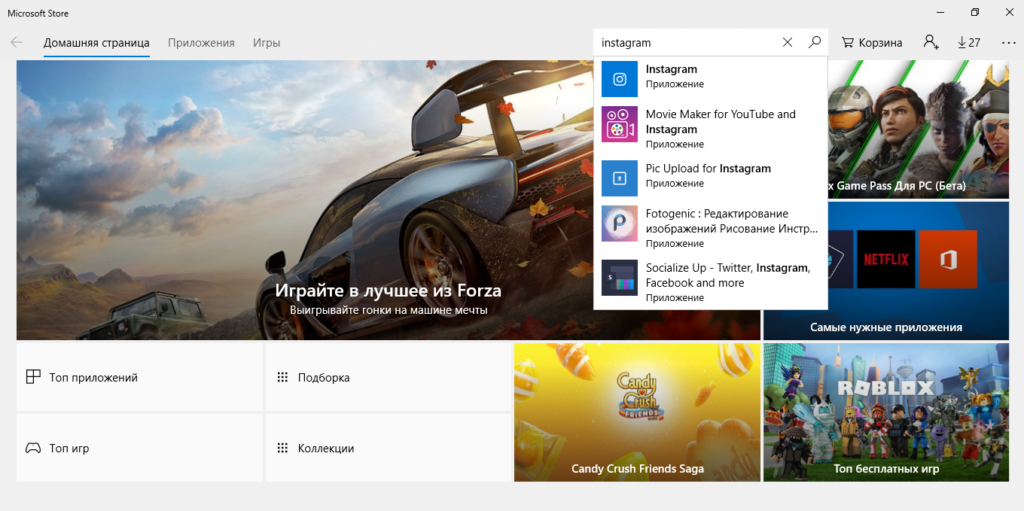Viewport: 1024px width, 511px height.
Task: Open Fotogenic Редактирование изображений suggestion
Action: [x=731, y=222]
